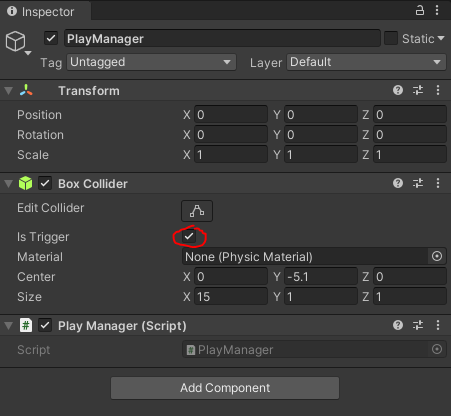Toggle the PlayManager object active checkbox
This screenshot has height=416, width=451.
point(51,38)
